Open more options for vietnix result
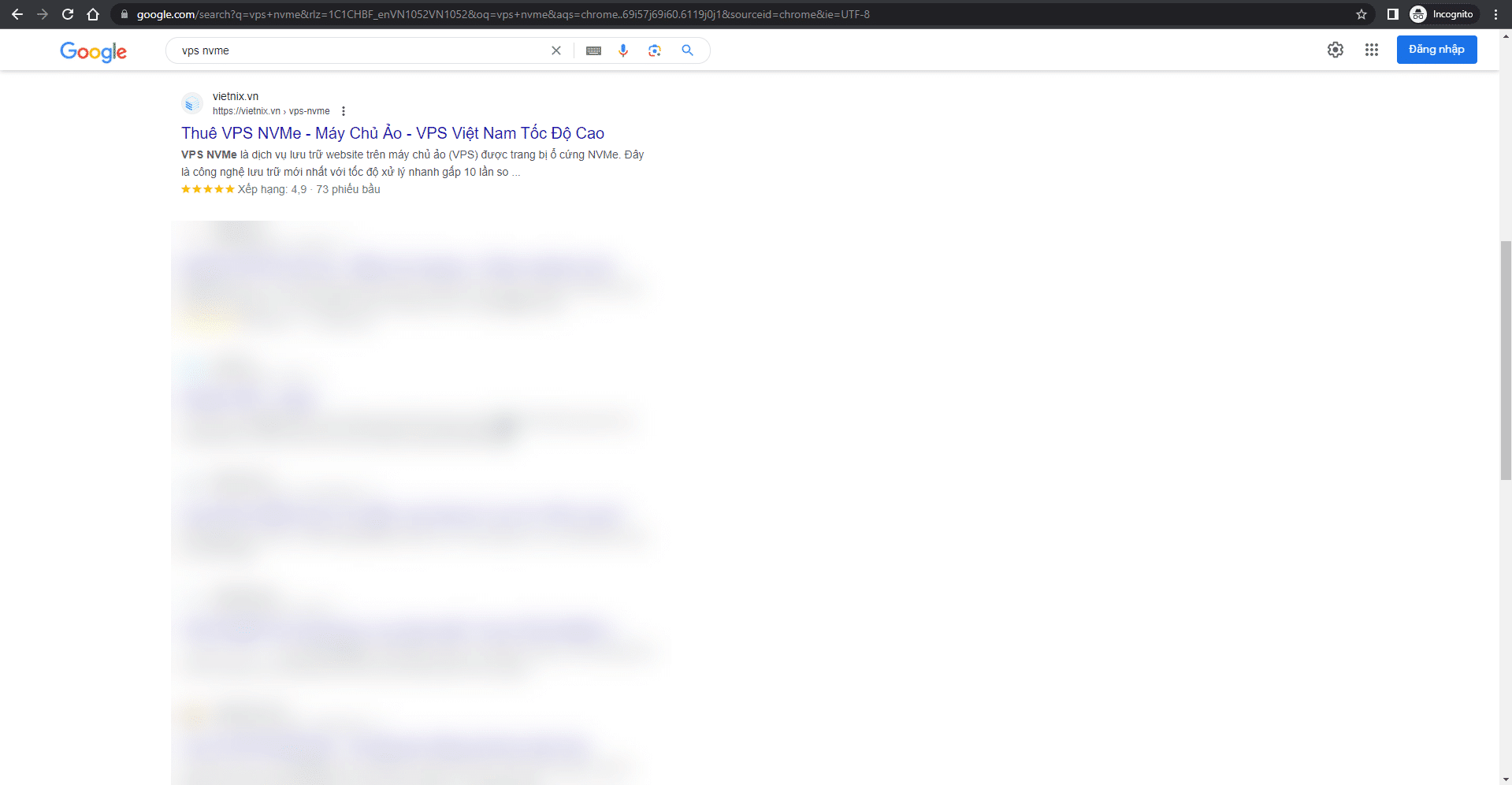Image resolution: width=1512 pixels, height=785 pixels. 344,111
